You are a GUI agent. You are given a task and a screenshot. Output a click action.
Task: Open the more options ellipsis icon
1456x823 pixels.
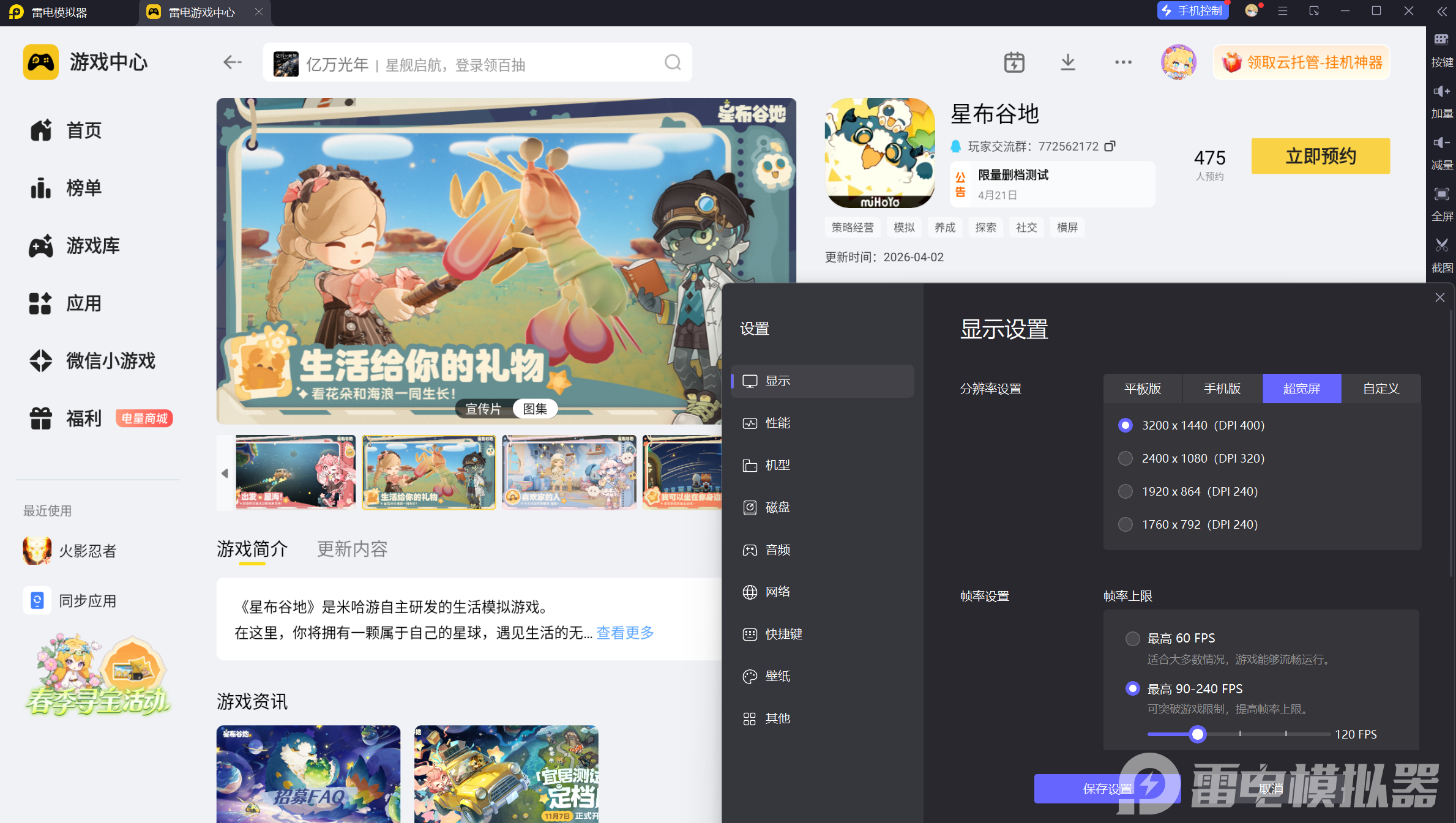coord(1123,62)
